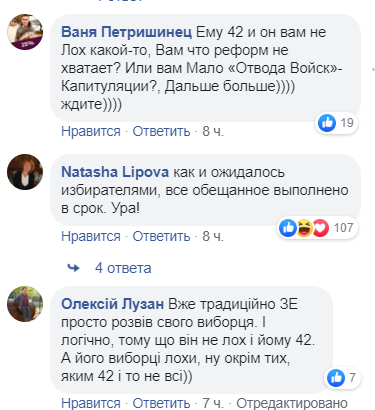The height and width of the screenshot is (410, 375).
Task: Click the heart reaction icon
Action: pos(321,228)
